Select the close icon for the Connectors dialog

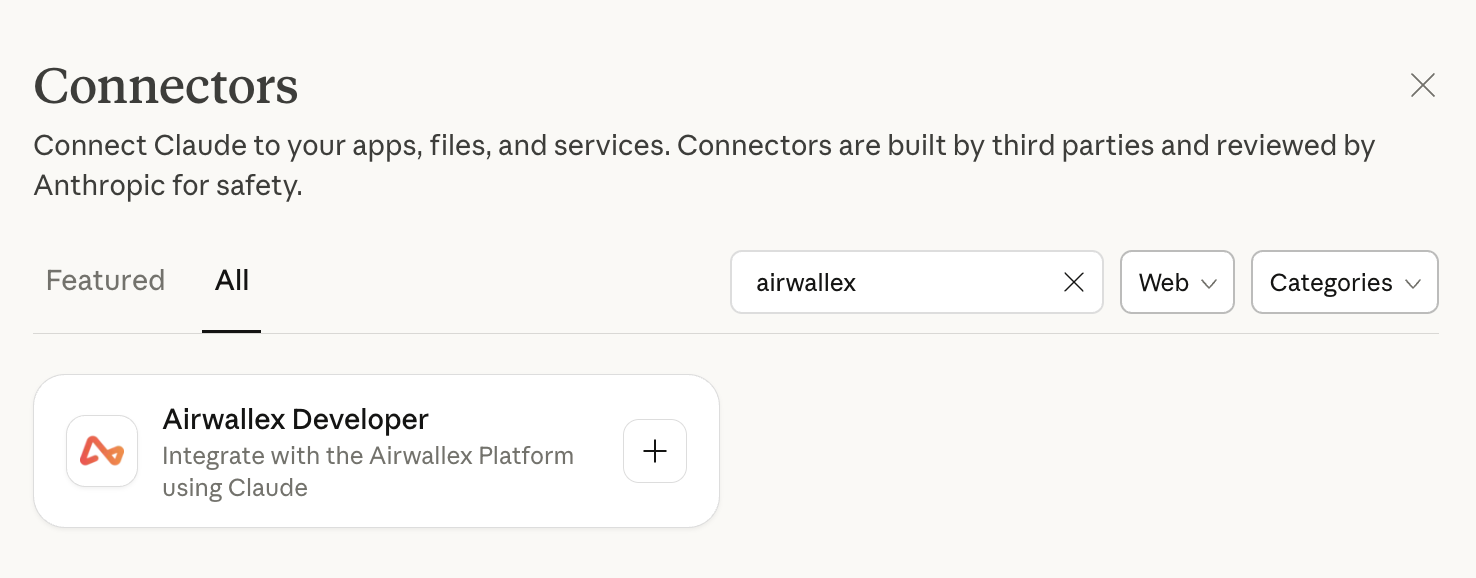1422,85
